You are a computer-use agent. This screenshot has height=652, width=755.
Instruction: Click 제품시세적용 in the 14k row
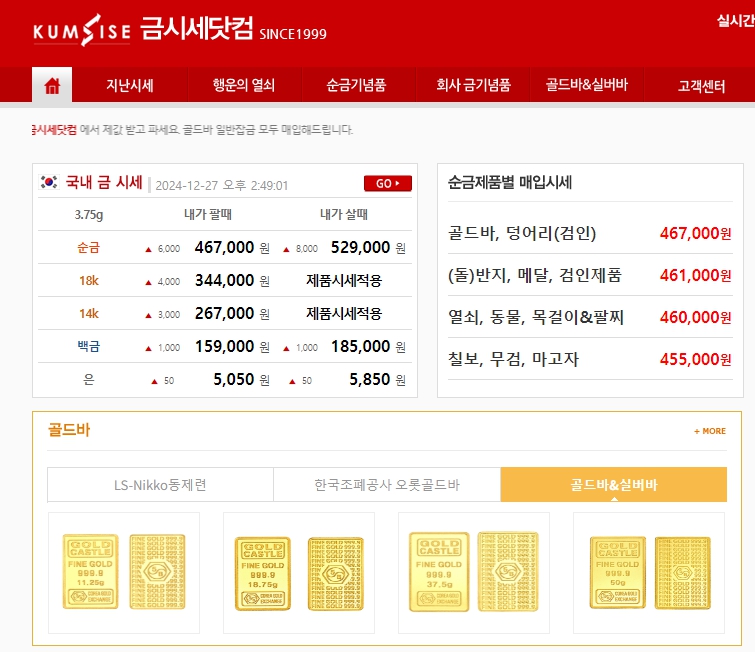point(344,314)
